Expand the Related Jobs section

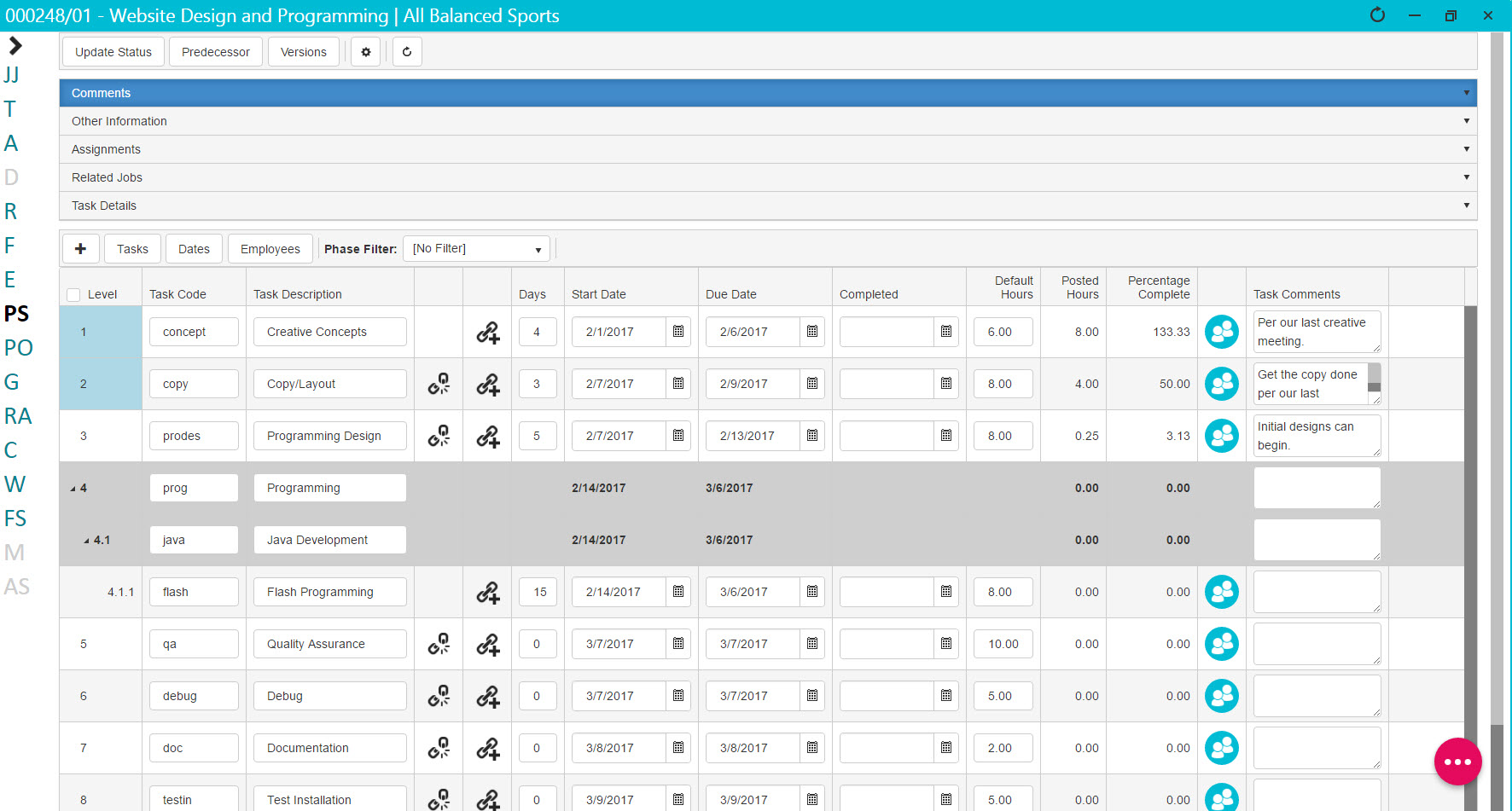(x=768, y=177)
